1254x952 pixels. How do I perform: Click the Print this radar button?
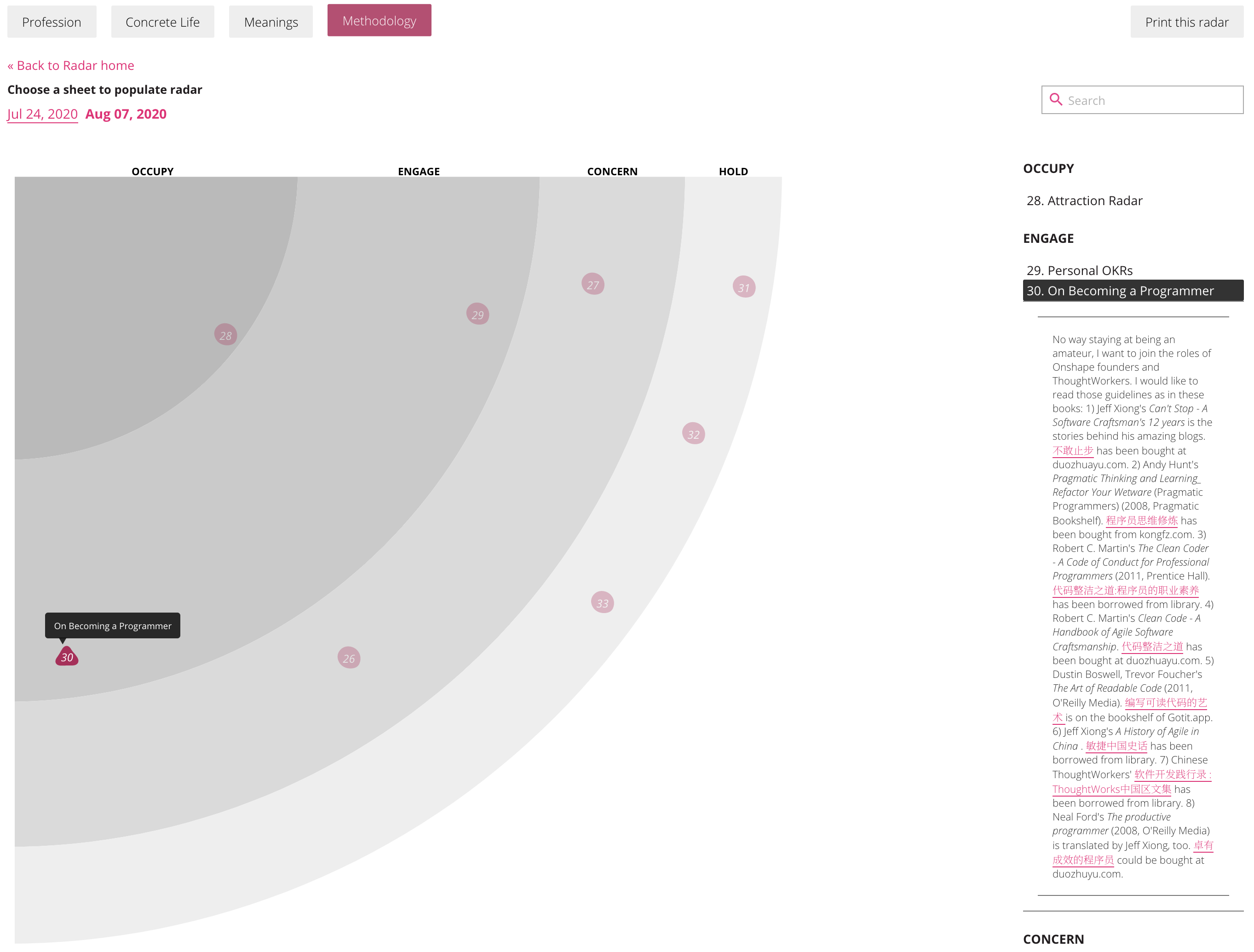(1186, 22)
